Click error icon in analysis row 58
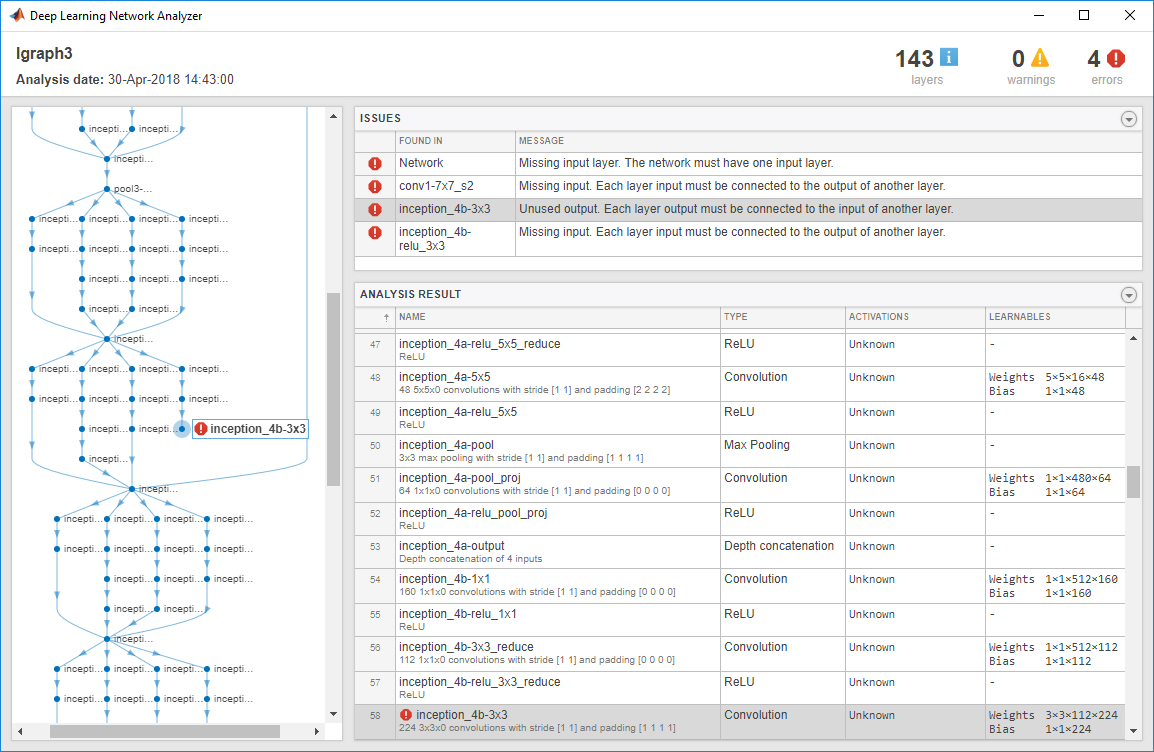The height and width of the screenshot is (752, 1154). (406, 715)
